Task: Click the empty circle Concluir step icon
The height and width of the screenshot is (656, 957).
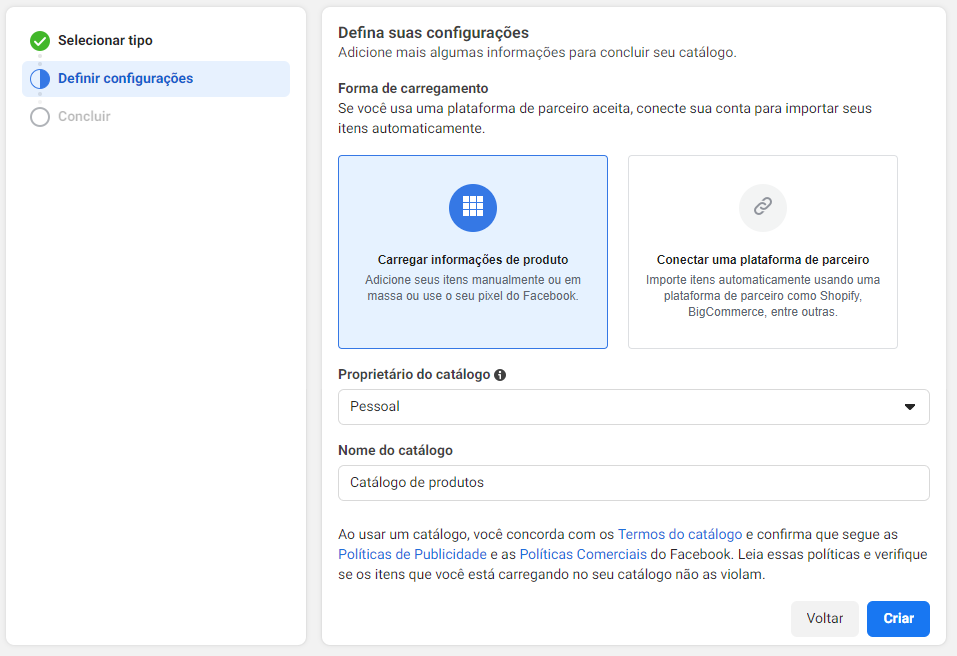Action: pyautogui.click(x=40, y=117)
